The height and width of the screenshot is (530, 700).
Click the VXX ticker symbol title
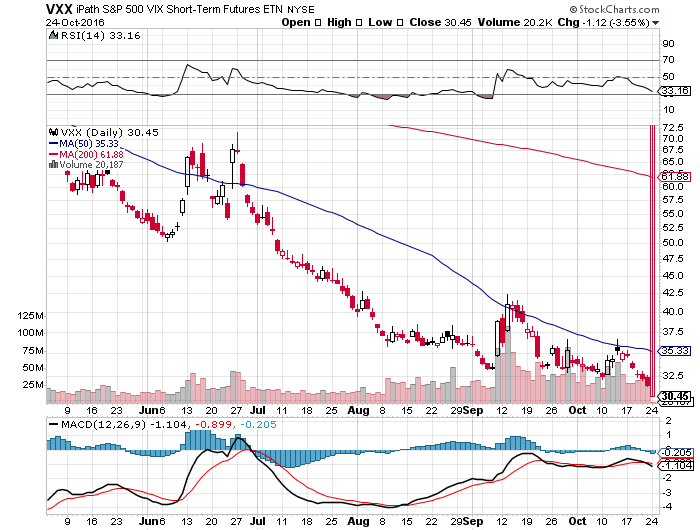click(x=59, y=9)
